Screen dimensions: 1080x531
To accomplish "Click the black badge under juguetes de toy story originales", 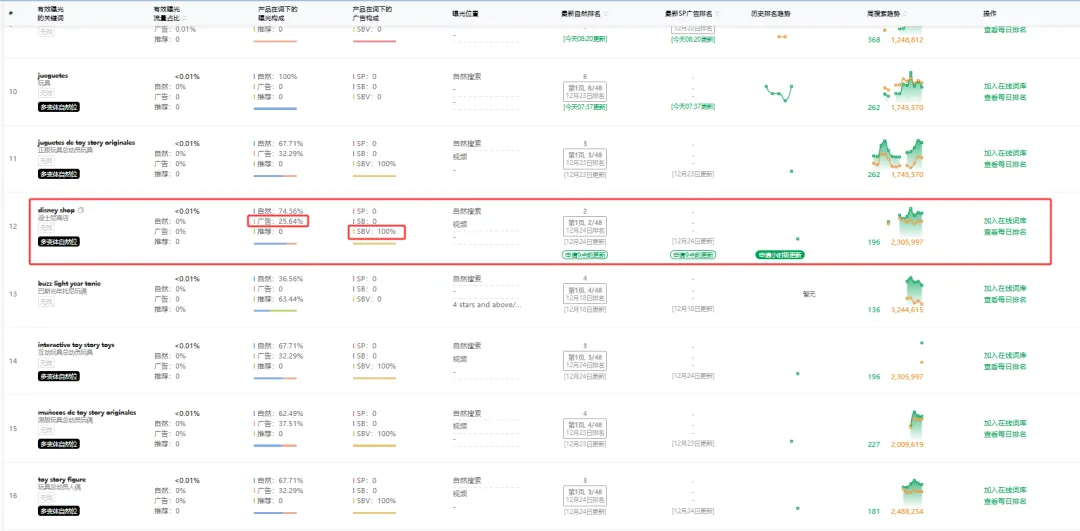I will point(59,174).
